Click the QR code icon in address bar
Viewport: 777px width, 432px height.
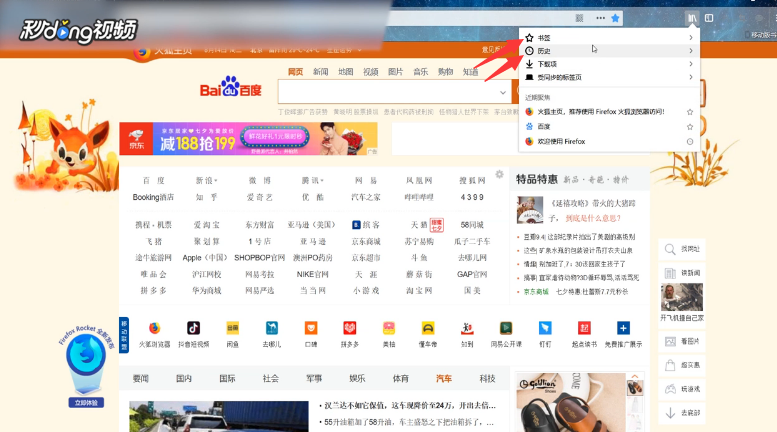coord(579,18)
